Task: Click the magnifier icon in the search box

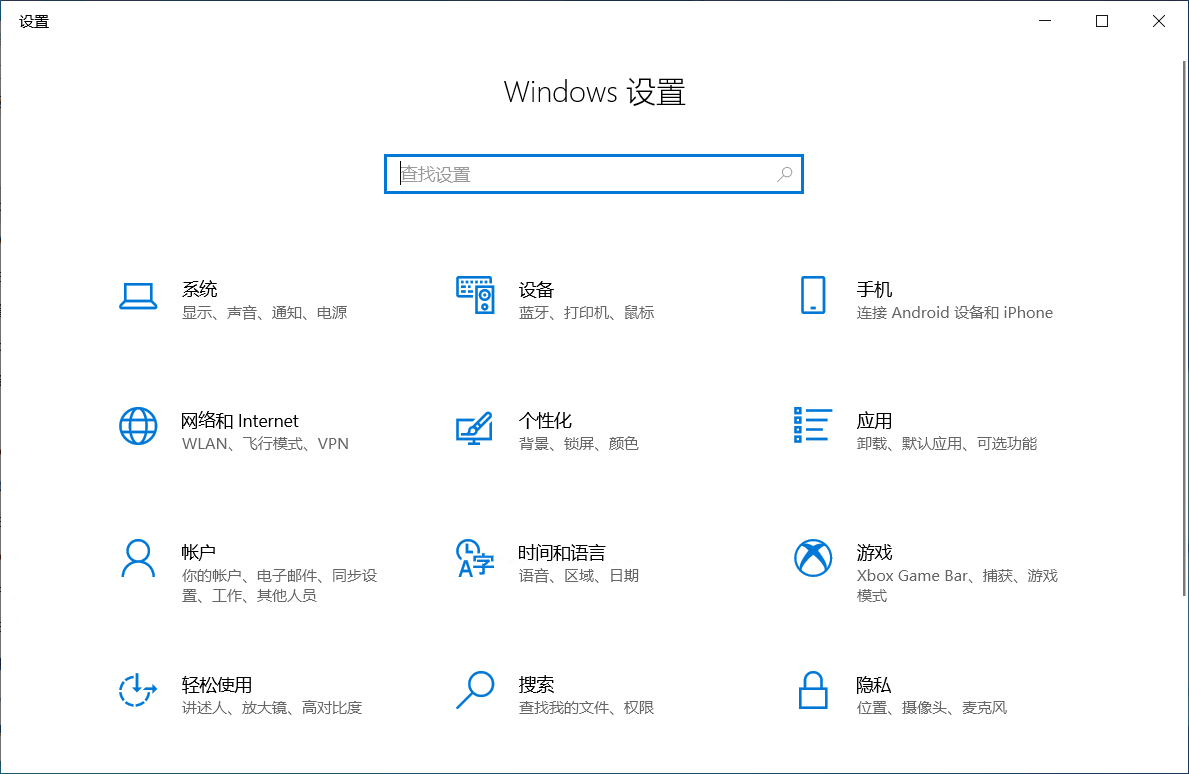Action: [x=785, y=174]
